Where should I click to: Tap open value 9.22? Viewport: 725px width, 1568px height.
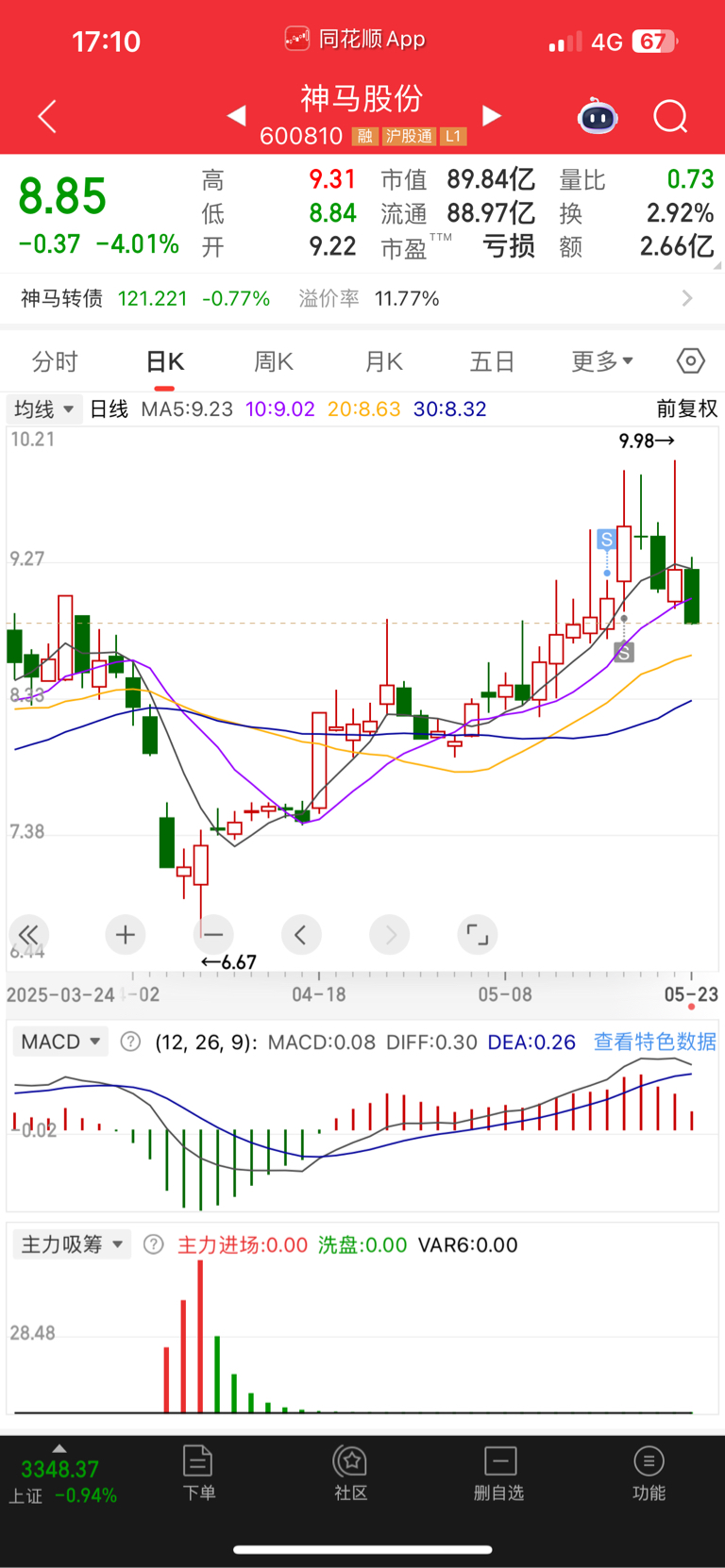[x=332, y=246]
